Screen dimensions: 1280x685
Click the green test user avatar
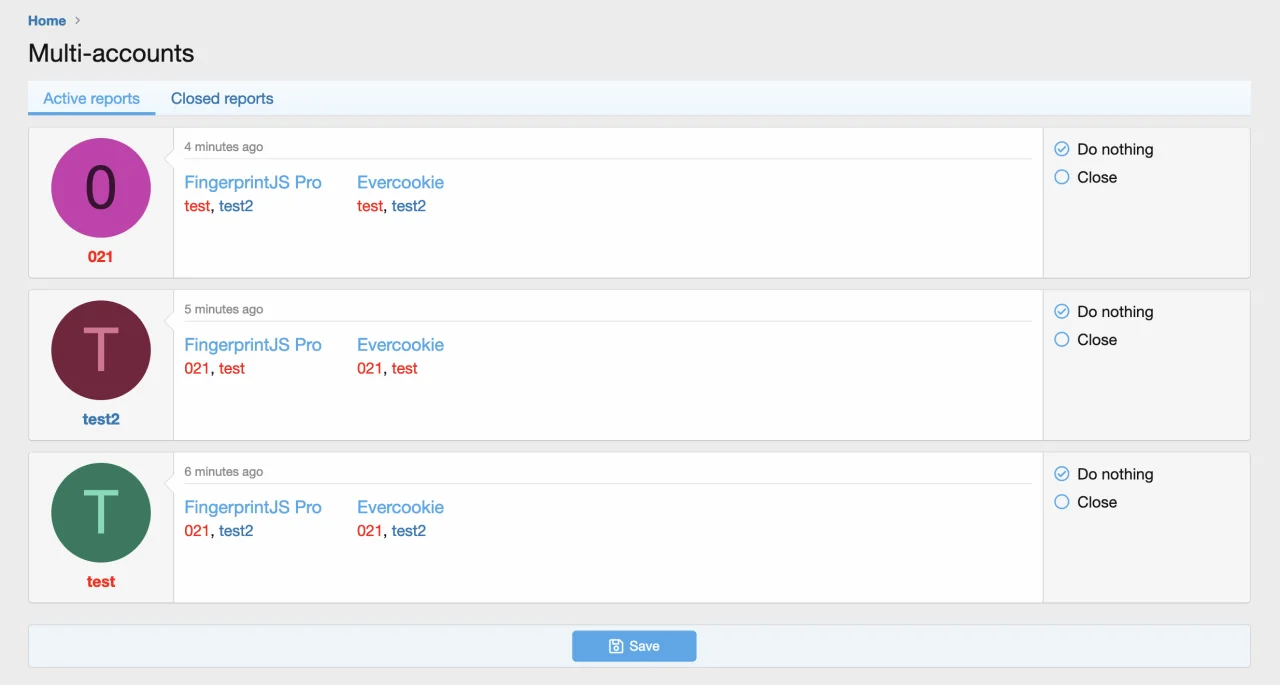click(x=101, y=513)
